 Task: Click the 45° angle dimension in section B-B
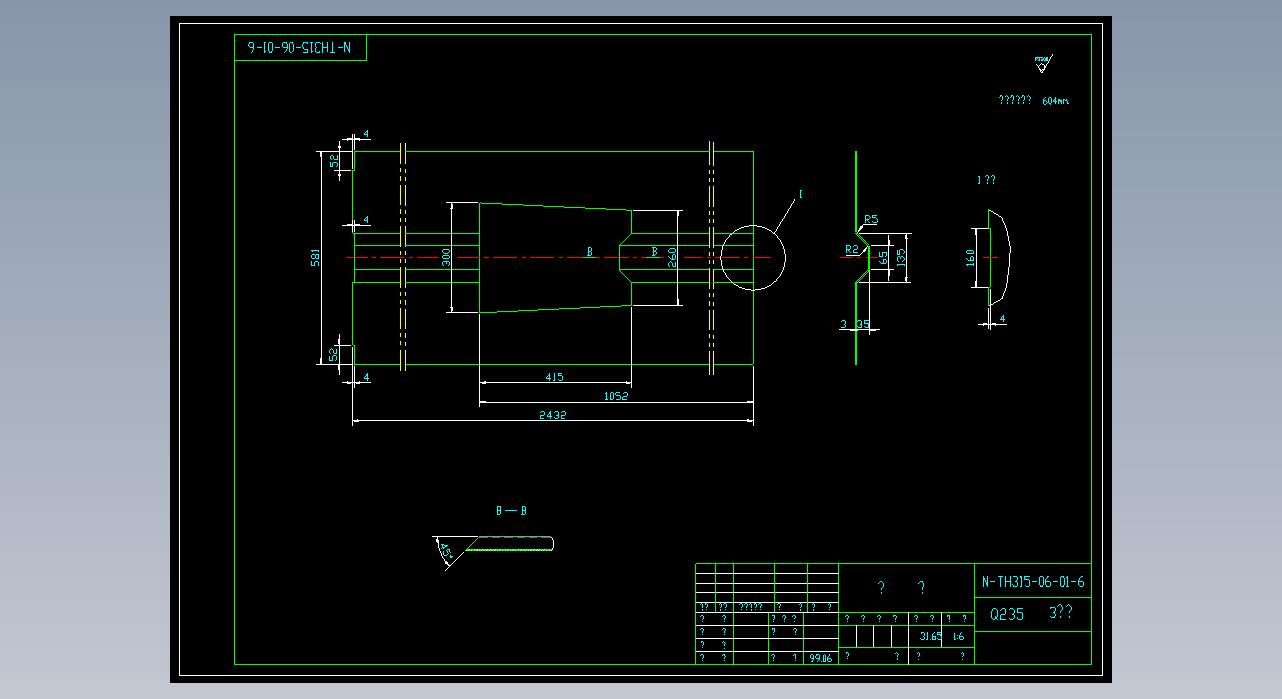(446, 552)
